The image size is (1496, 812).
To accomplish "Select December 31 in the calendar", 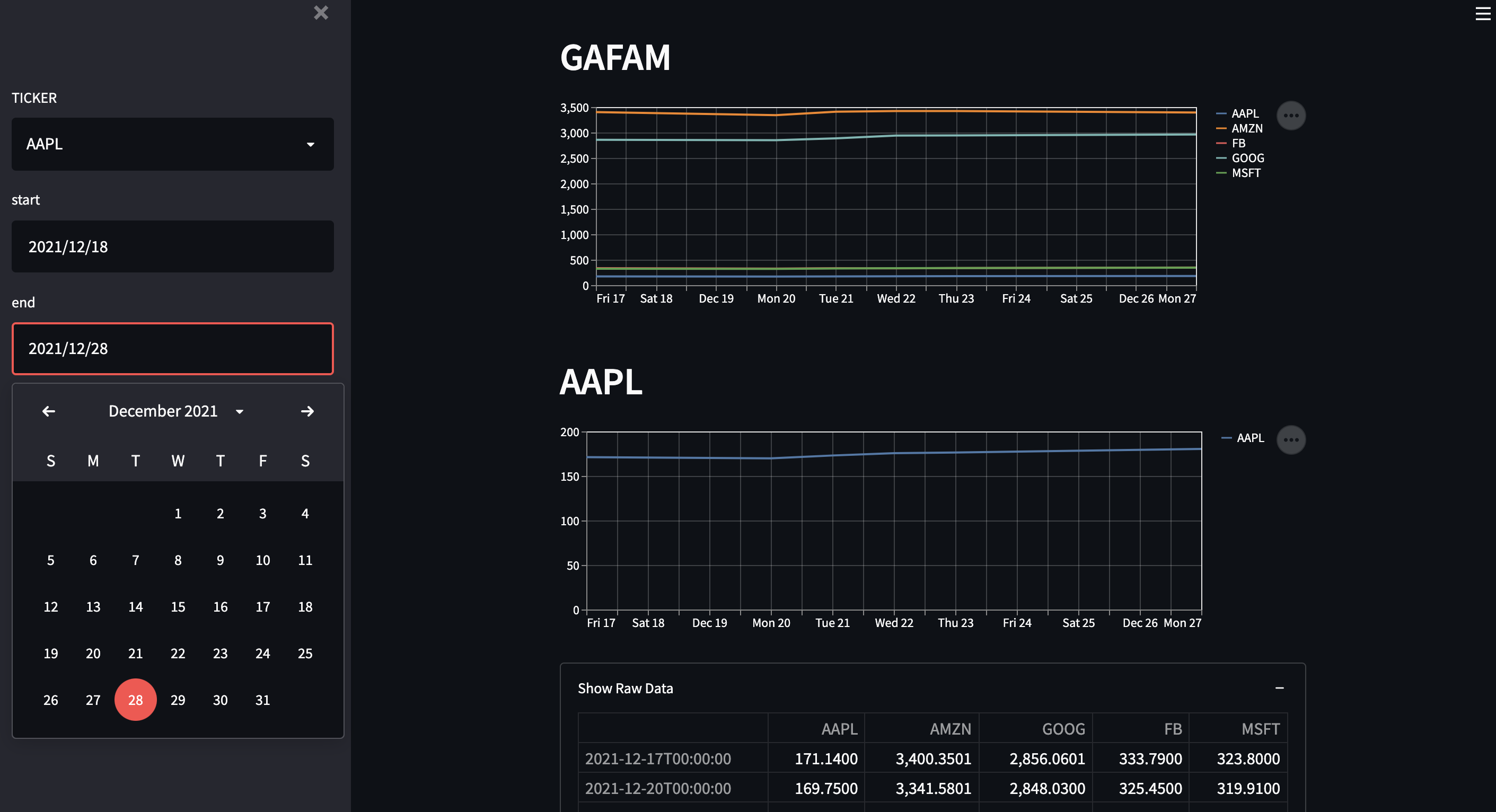I will point(262,700).
